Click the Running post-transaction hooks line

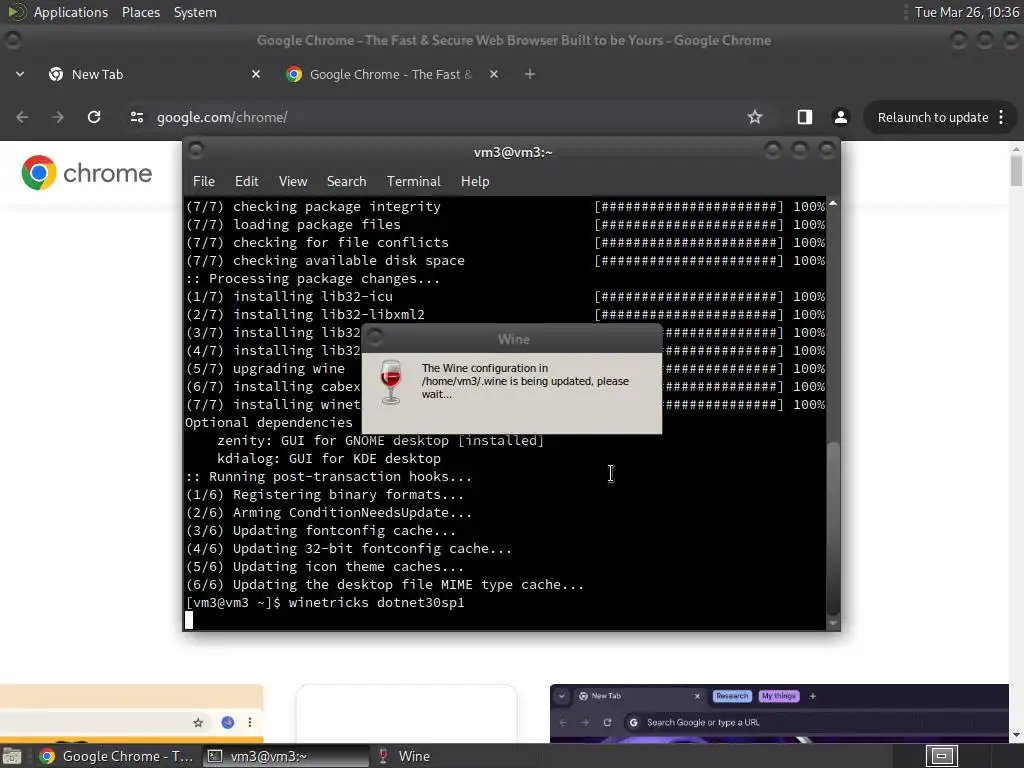point(328,477)
